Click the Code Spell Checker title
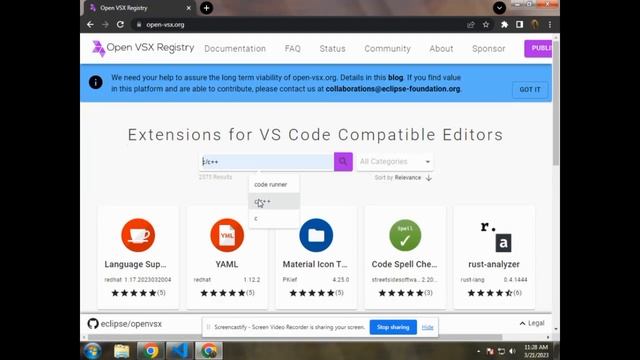Viewport: 640px width, 360px height. pos(404,264)
